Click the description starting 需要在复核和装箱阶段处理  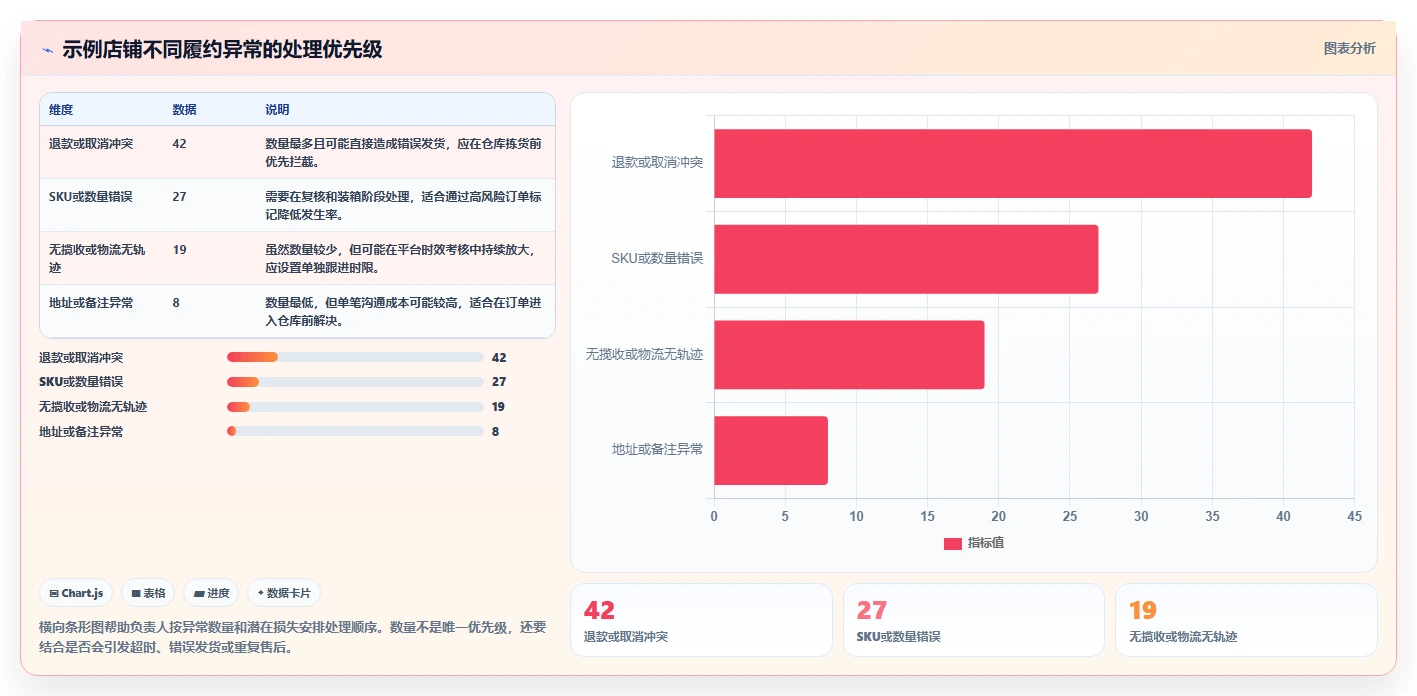[404, 206]
